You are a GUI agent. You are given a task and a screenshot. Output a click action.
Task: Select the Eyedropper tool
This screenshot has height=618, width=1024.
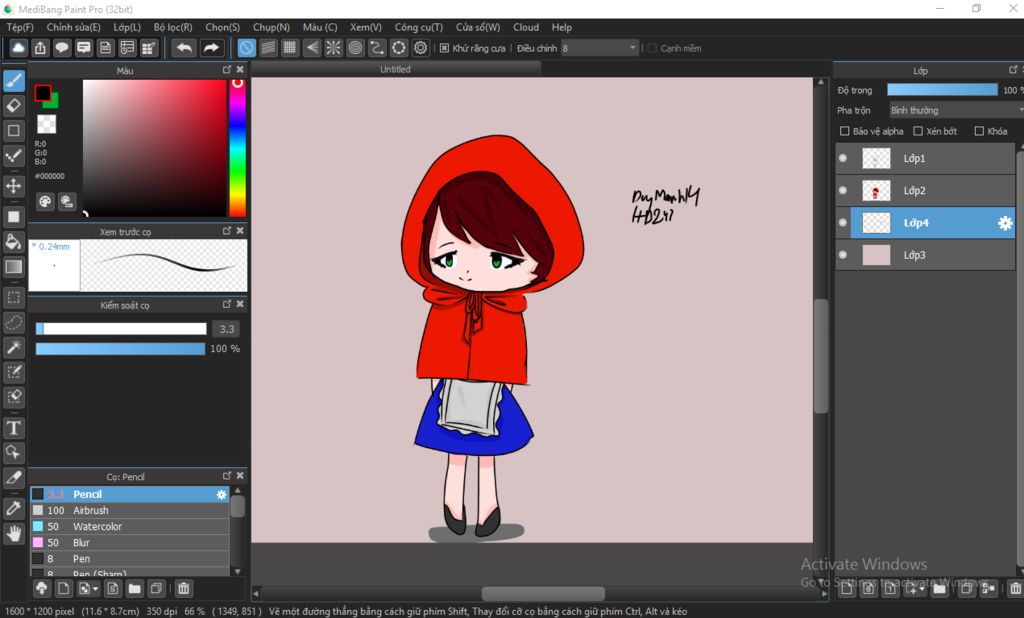(x=14, y=509)
